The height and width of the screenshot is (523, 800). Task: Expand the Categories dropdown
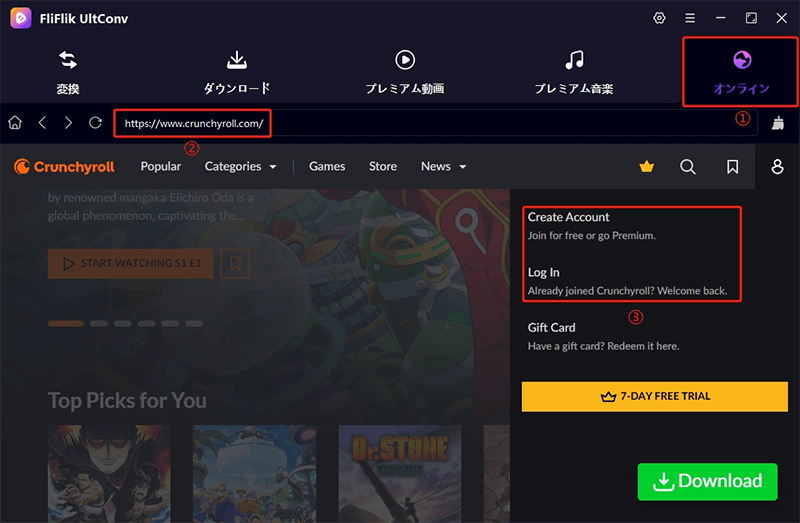[240, 166]
